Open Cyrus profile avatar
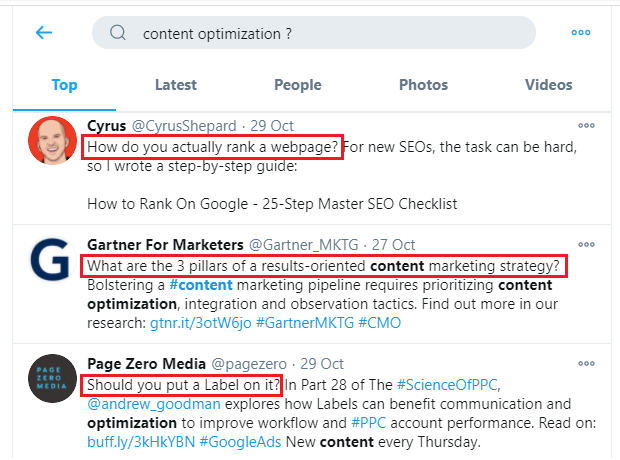The height and width of the screenshot is (460, 620). click(49, 141)
